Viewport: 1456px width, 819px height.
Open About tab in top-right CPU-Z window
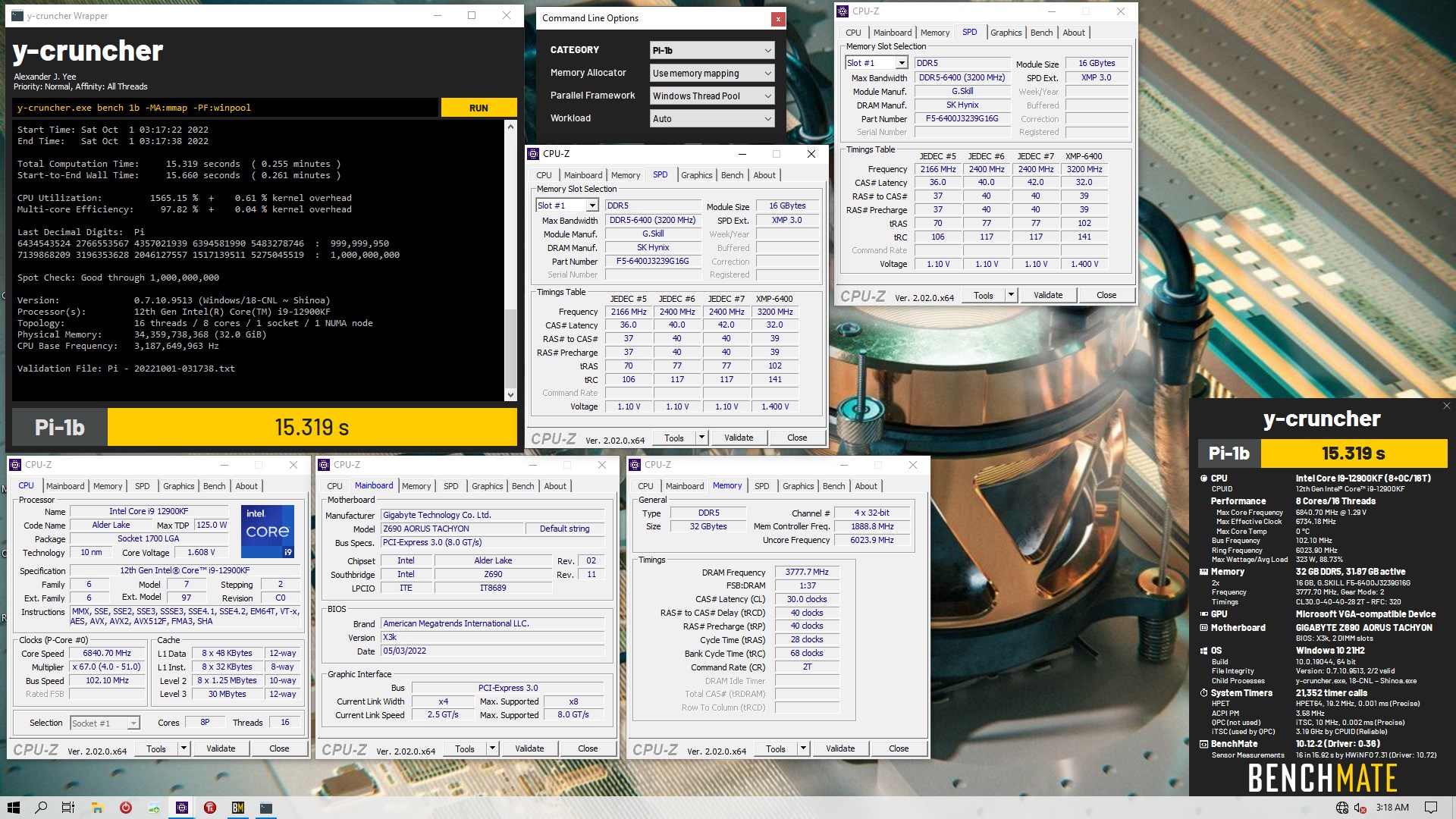click(x=1074, y=33)
